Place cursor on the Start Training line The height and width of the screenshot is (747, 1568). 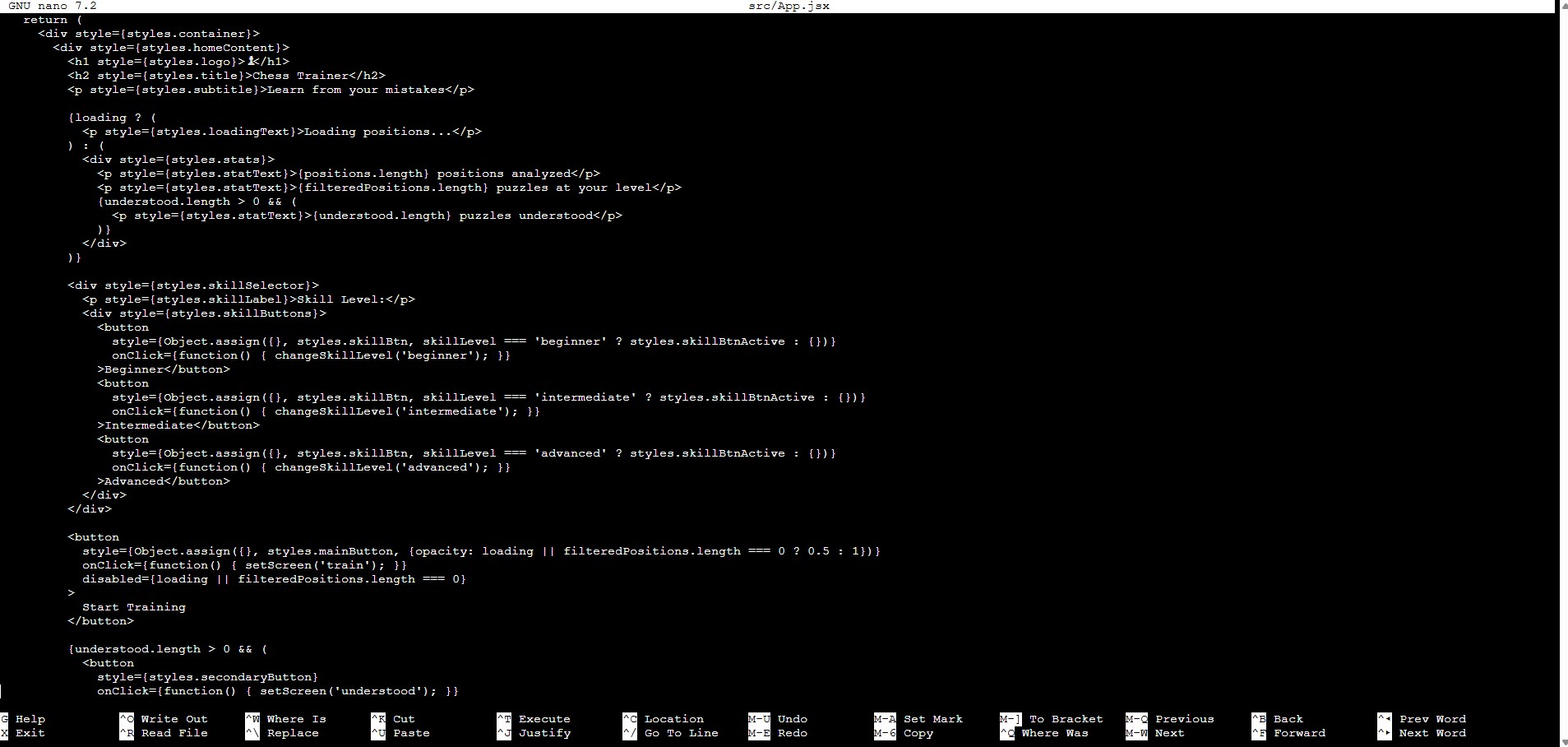(x=134, y=606)
